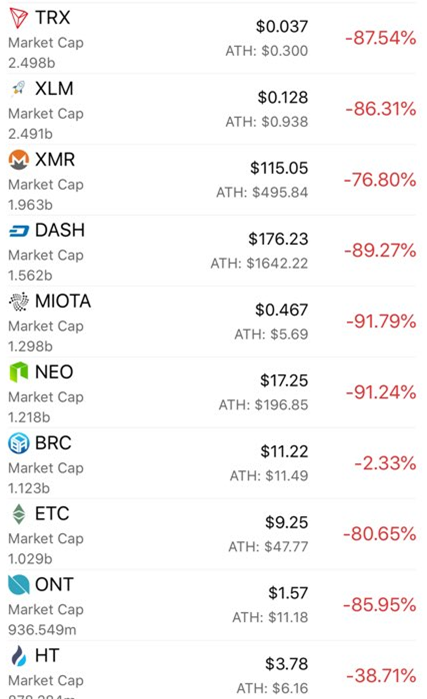Tap the green NEO logo

pos(19,372)
